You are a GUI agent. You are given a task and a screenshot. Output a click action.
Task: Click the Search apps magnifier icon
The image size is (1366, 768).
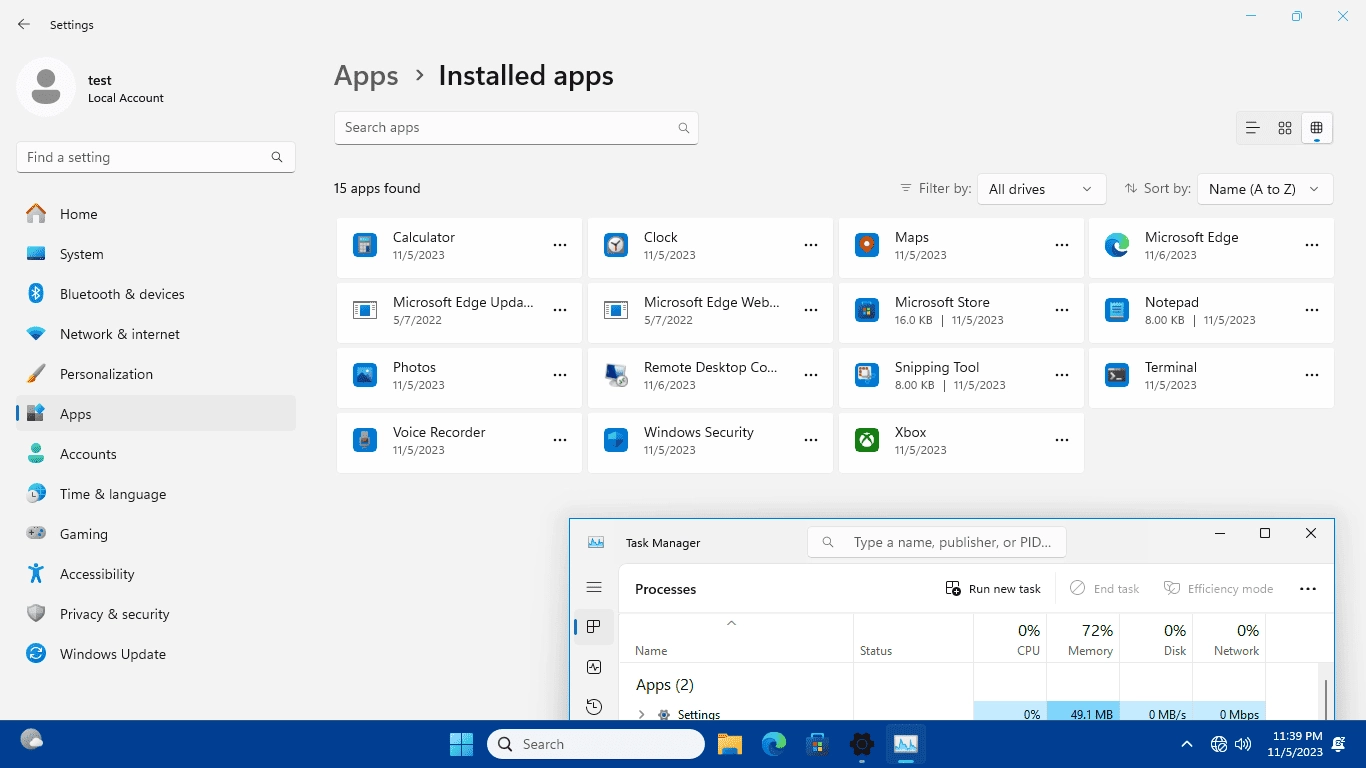click(684, 128)
